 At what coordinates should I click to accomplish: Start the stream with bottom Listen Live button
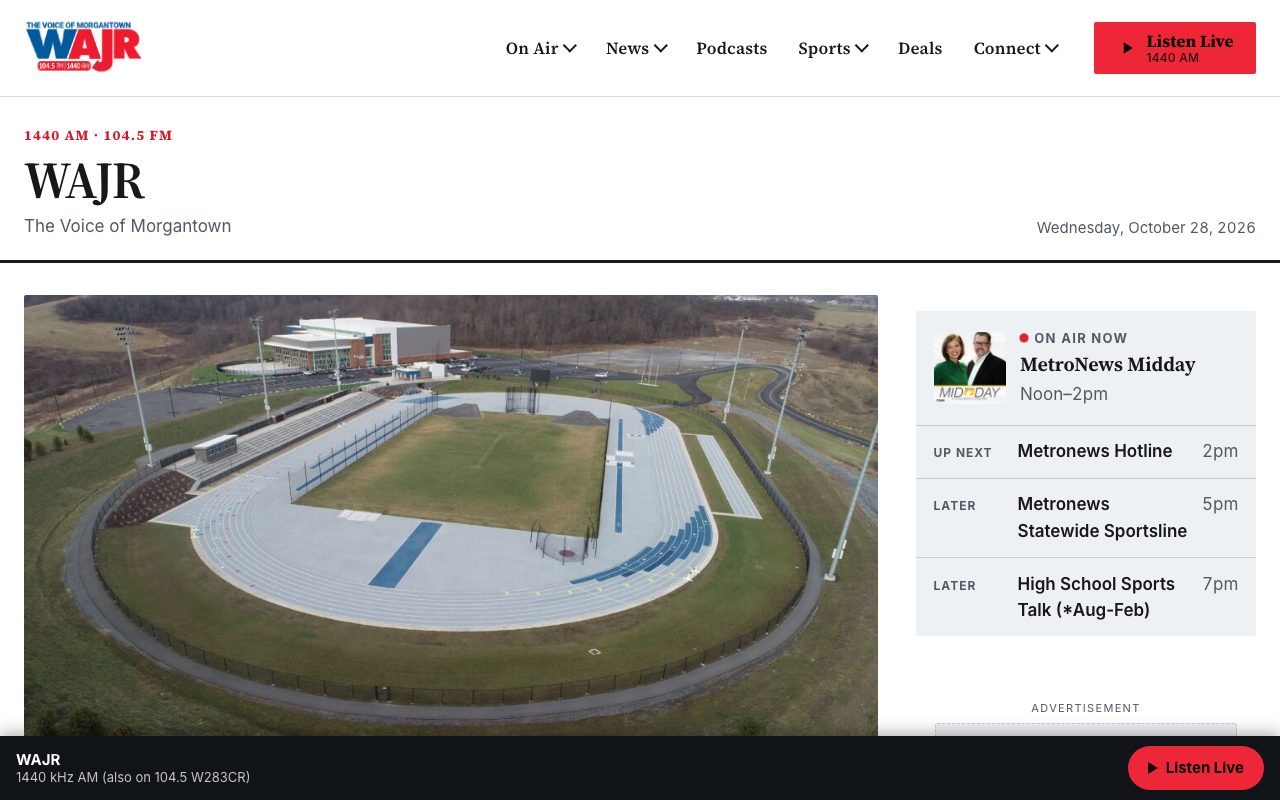click(1196, 768)
